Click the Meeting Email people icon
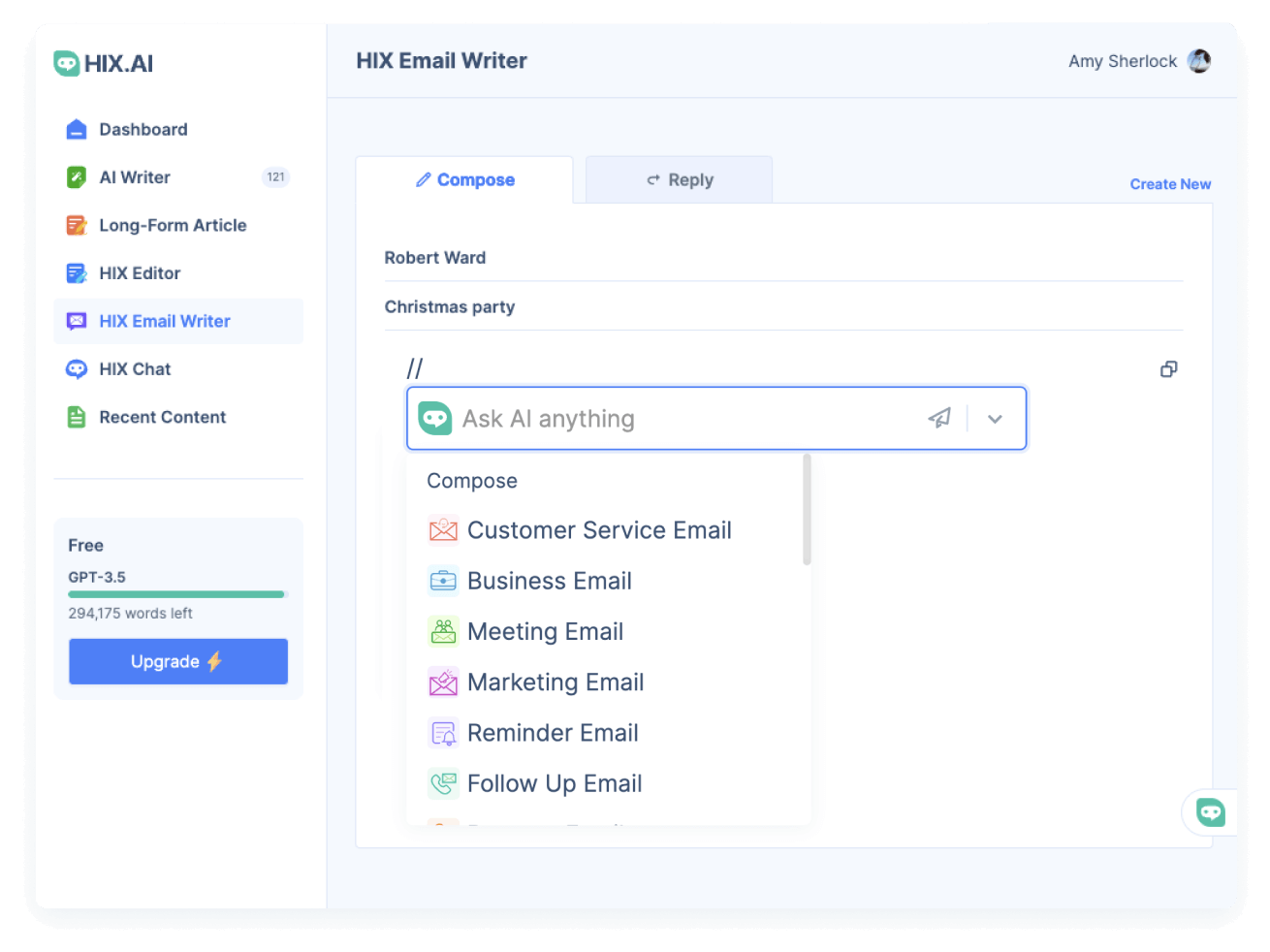The width and height of the screenshot is (1270, 952). coord(443,631)
